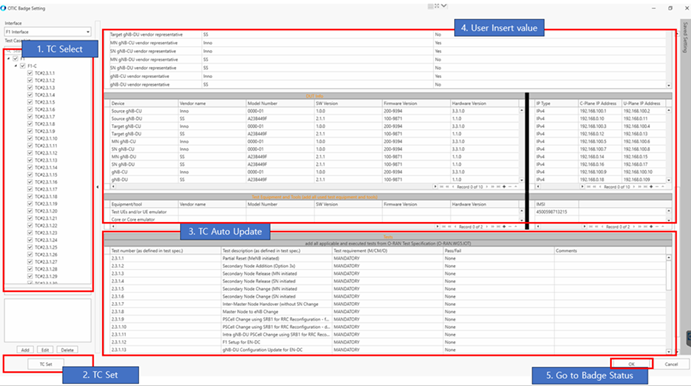Click the OTIC app icon in title bar
The width and height of the screenshot is (691, 386).
tap(4, 8)
